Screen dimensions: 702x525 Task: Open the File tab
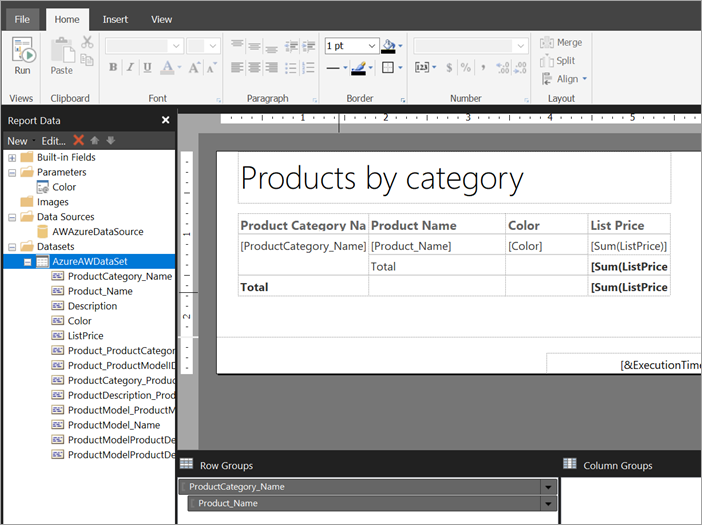click(x=22, y=20)
